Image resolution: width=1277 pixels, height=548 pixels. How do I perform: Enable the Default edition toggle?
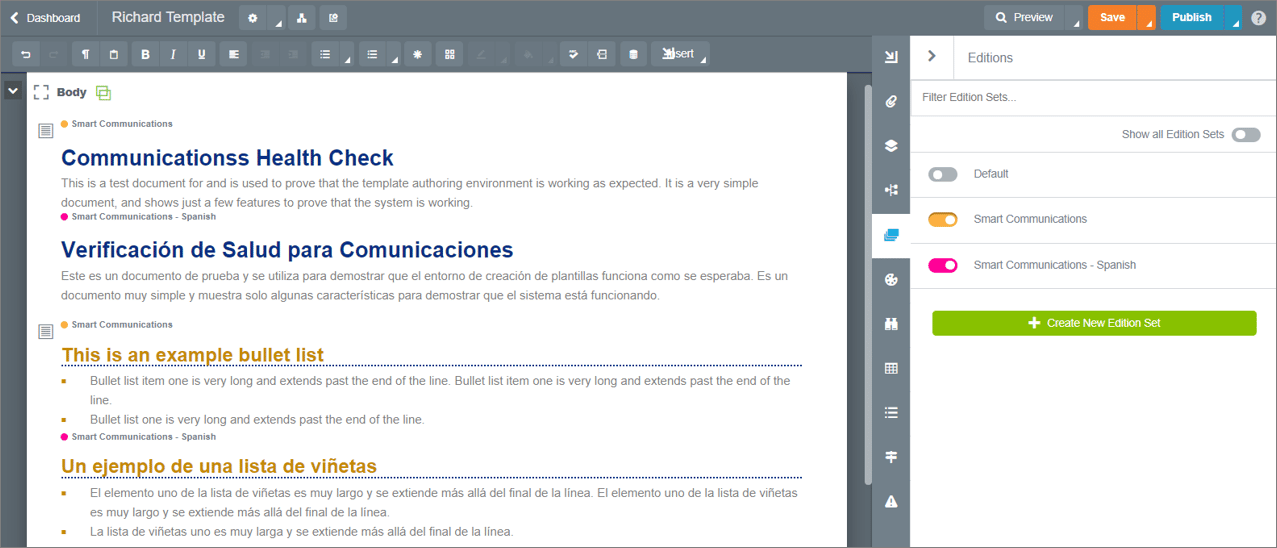[942, 174]
